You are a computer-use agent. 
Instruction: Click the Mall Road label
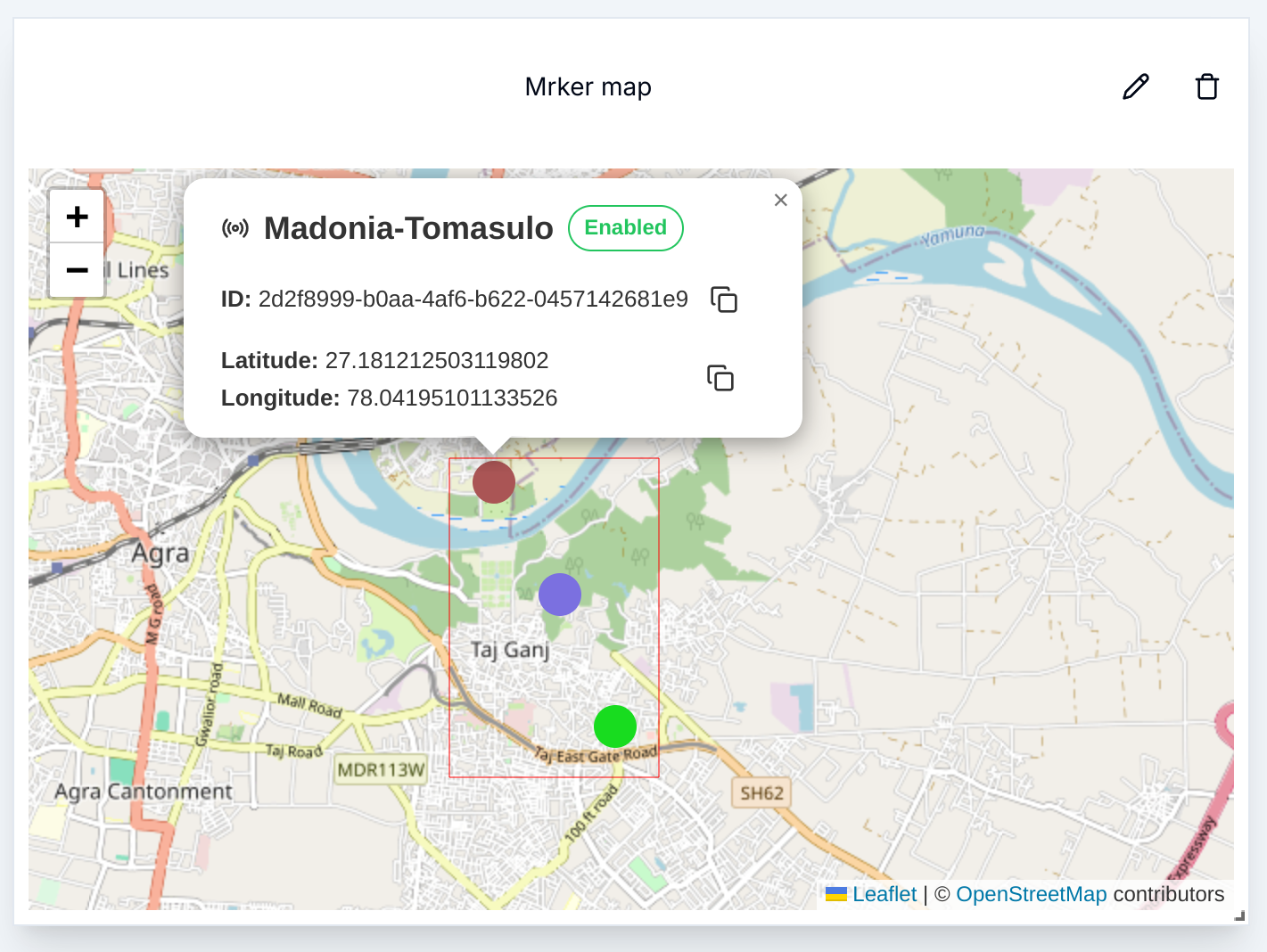click(x=309, y=705)
